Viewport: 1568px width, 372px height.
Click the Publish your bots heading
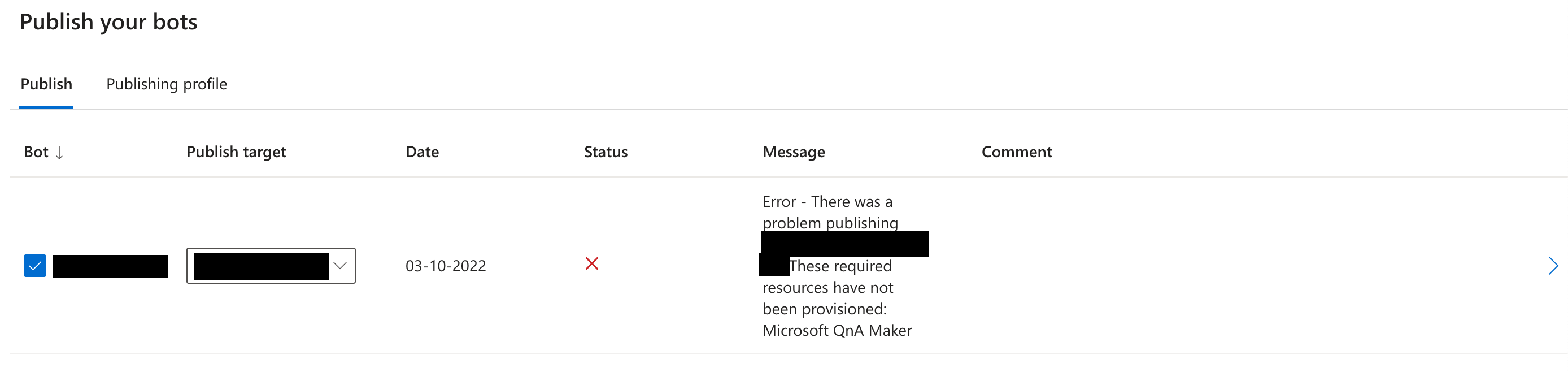tap(109, 22)
